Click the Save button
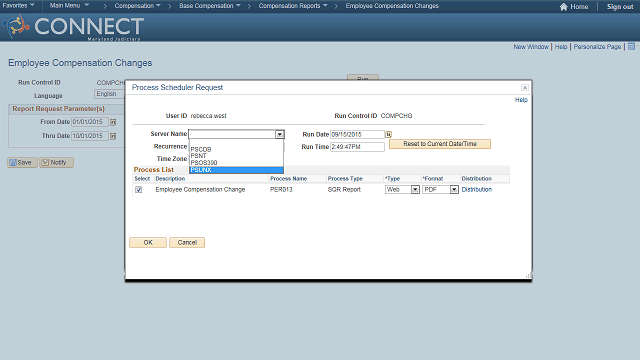The height and width of the screenshot is (360, 640). tap(22, 162)
